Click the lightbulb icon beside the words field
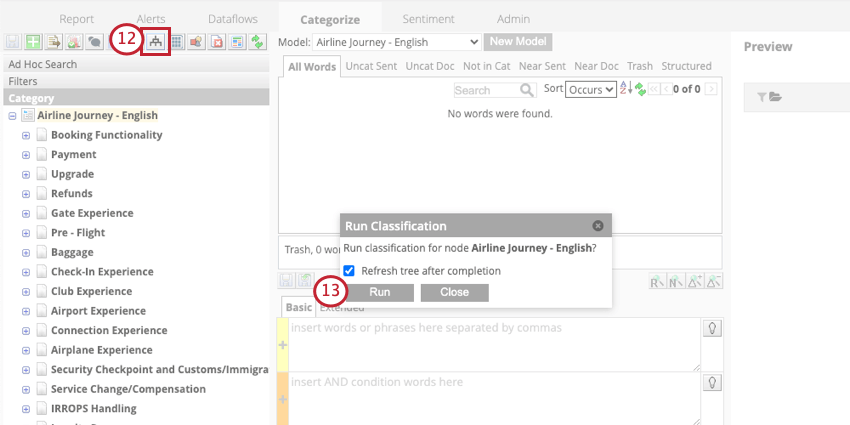The height and width of the screenshot is (425, 850). [x=714, y=328]
